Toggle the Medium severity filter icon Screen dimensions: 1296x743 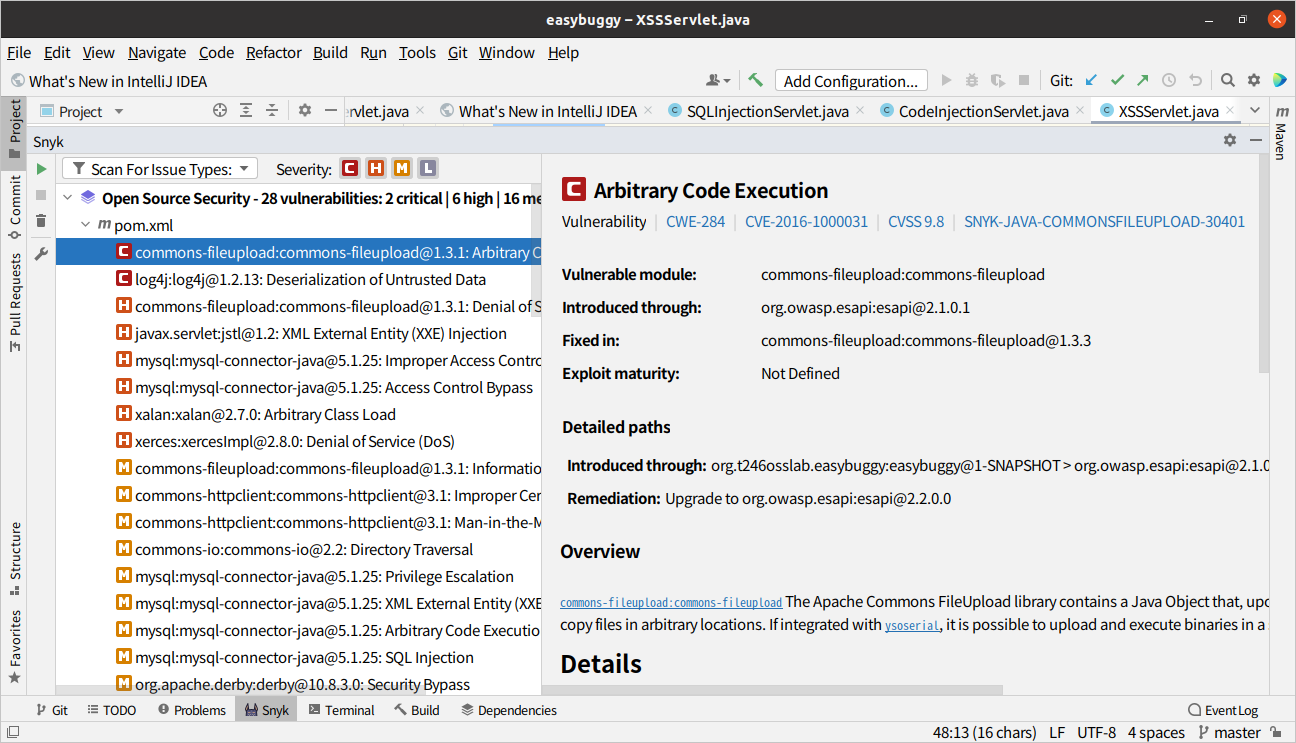401,168
